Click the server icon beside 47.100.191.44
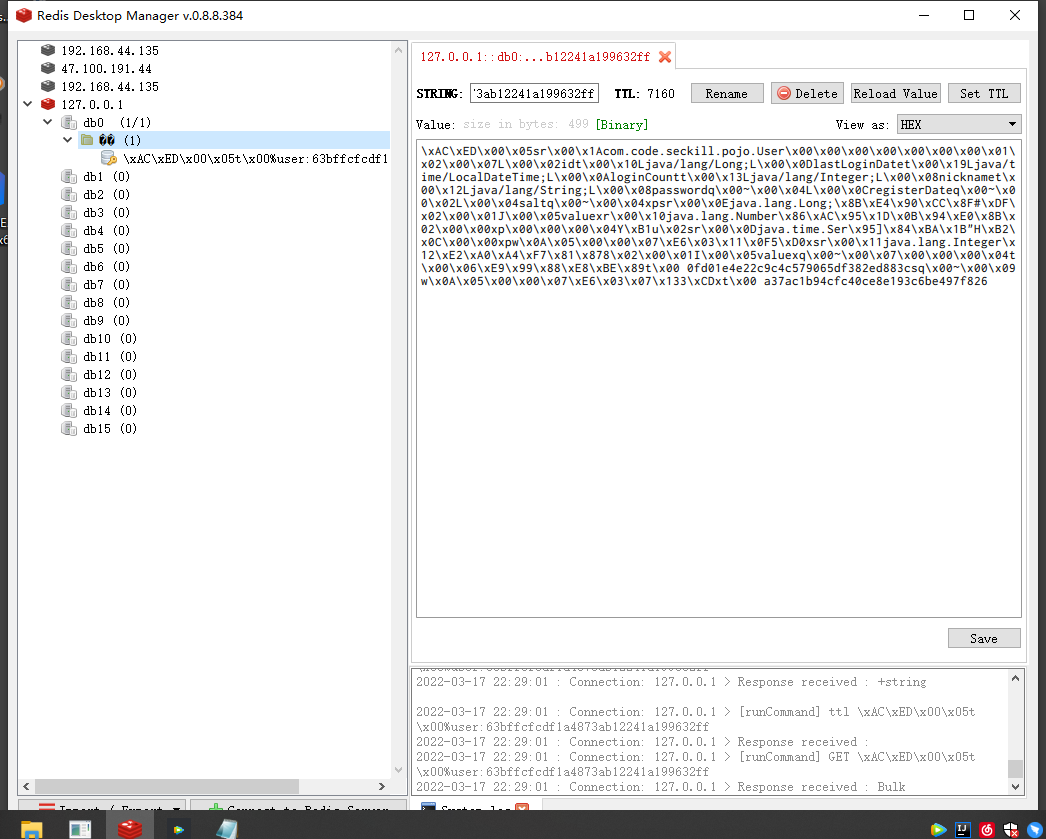Image resolution: width=1046 pixels, height=839 pixels. [x=47, y=68]
